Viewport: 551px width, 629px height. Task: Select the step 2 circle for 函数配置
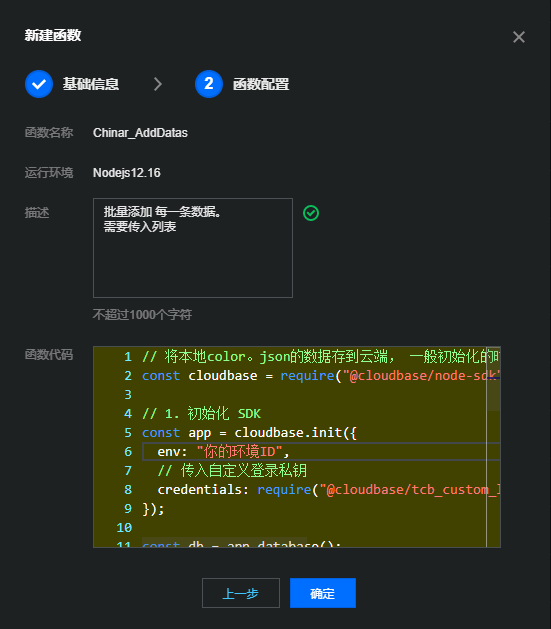[209, 84]
